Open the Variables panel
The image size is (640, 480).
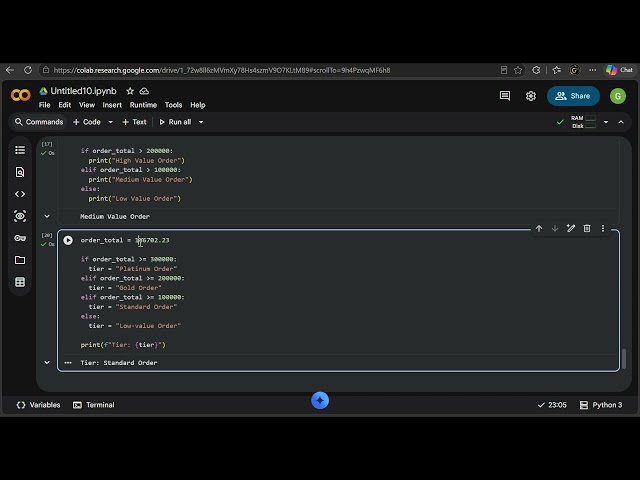[38, 405]
